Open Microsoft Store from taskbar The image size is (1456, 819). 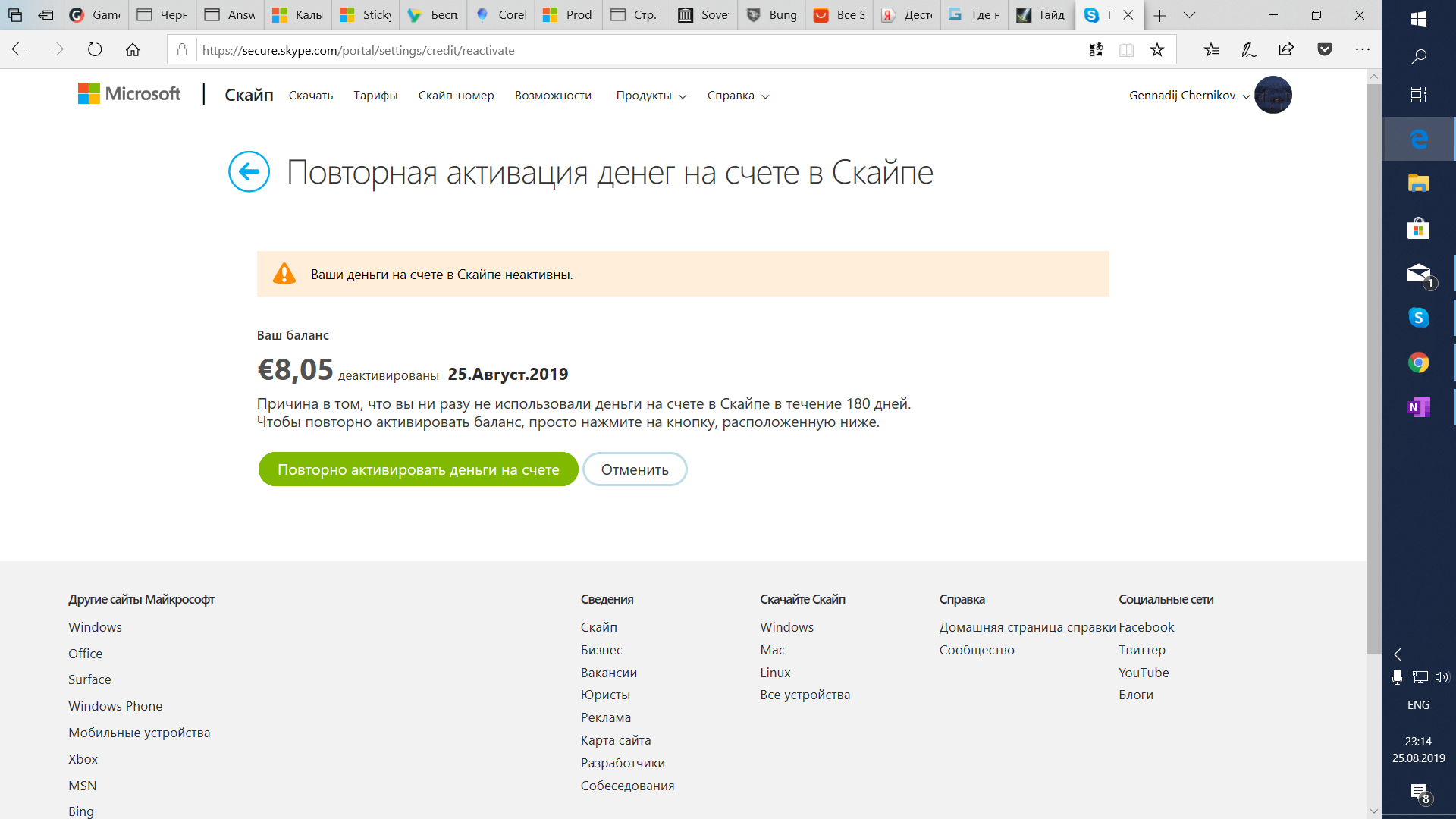[x=1419, y=228]
